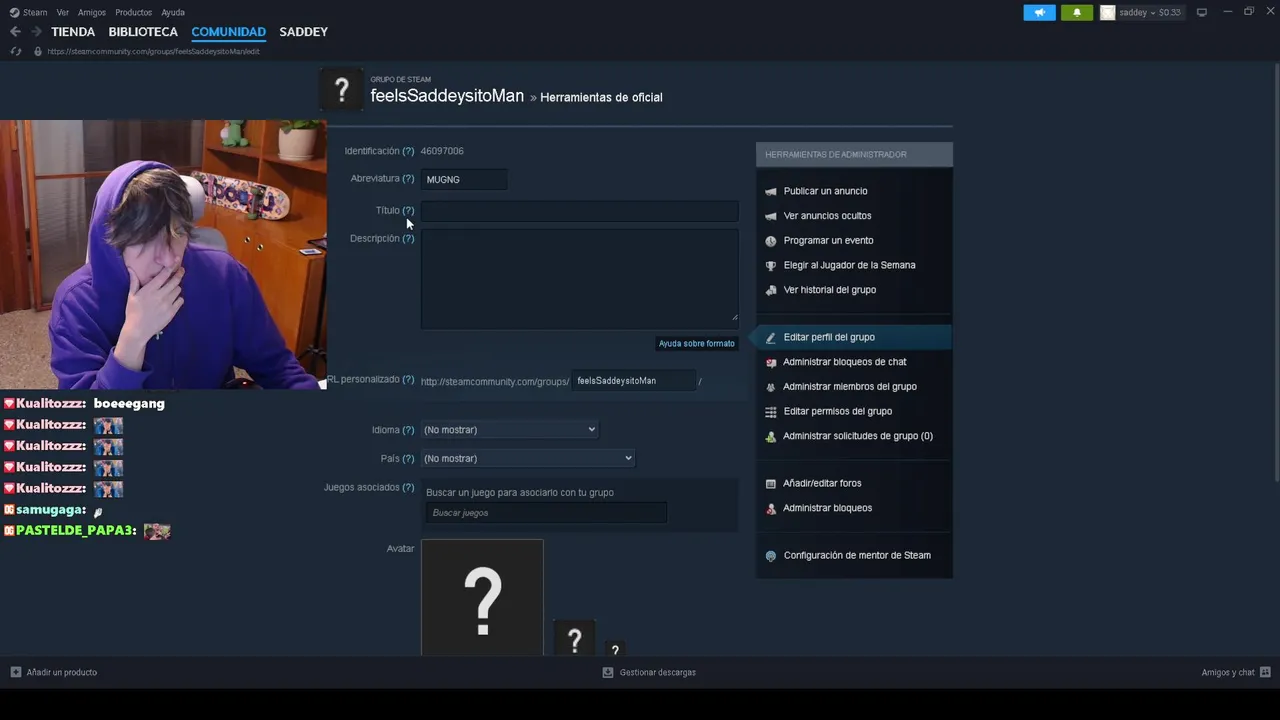The height and width of the screenshot is (720, 1280).
Task: Click the feelsSaddeysitoMan group title link
Action: click(447, 96)
